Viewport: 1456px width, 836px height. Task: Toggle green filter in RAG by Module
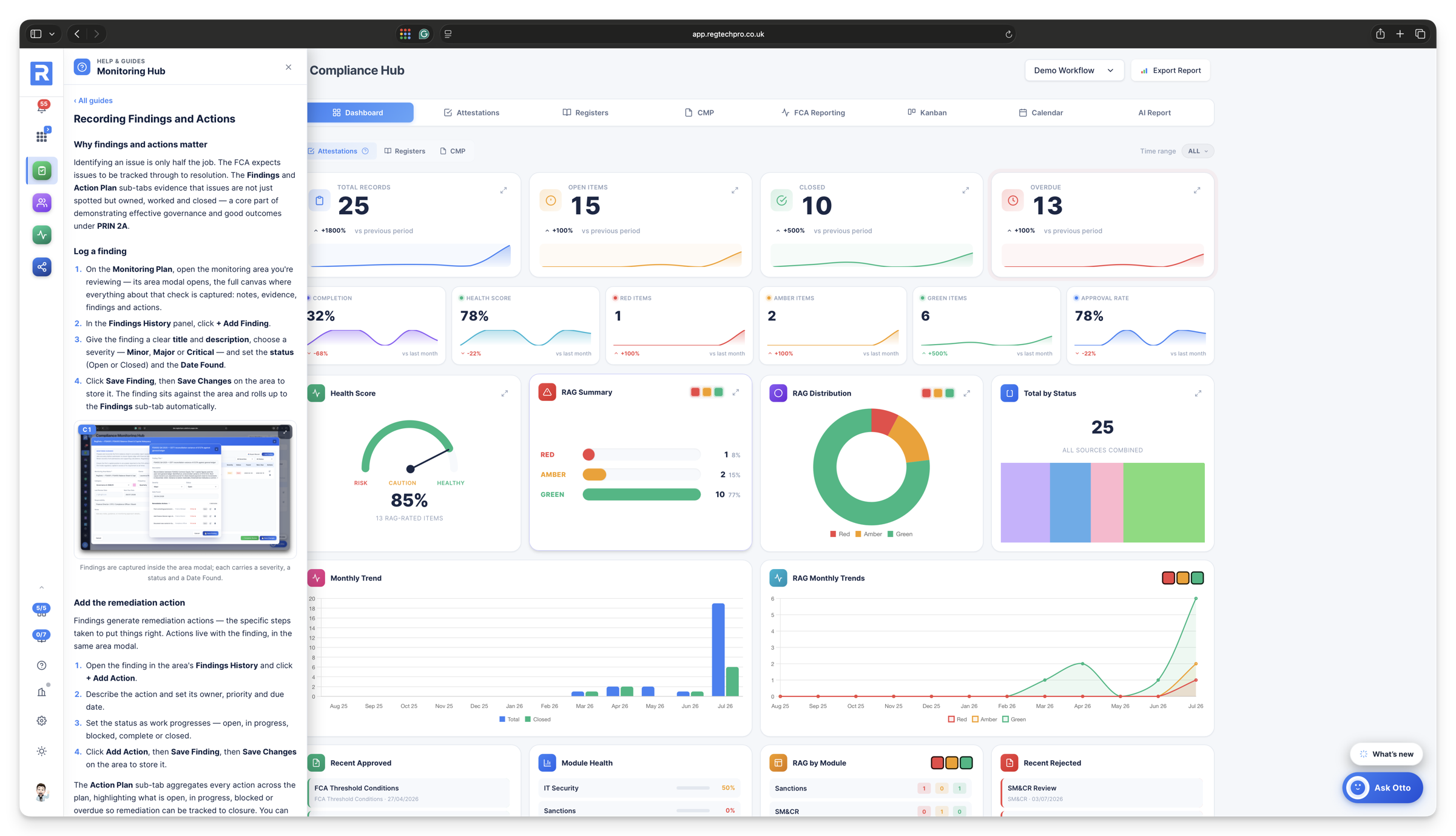(x=966, y=763)
